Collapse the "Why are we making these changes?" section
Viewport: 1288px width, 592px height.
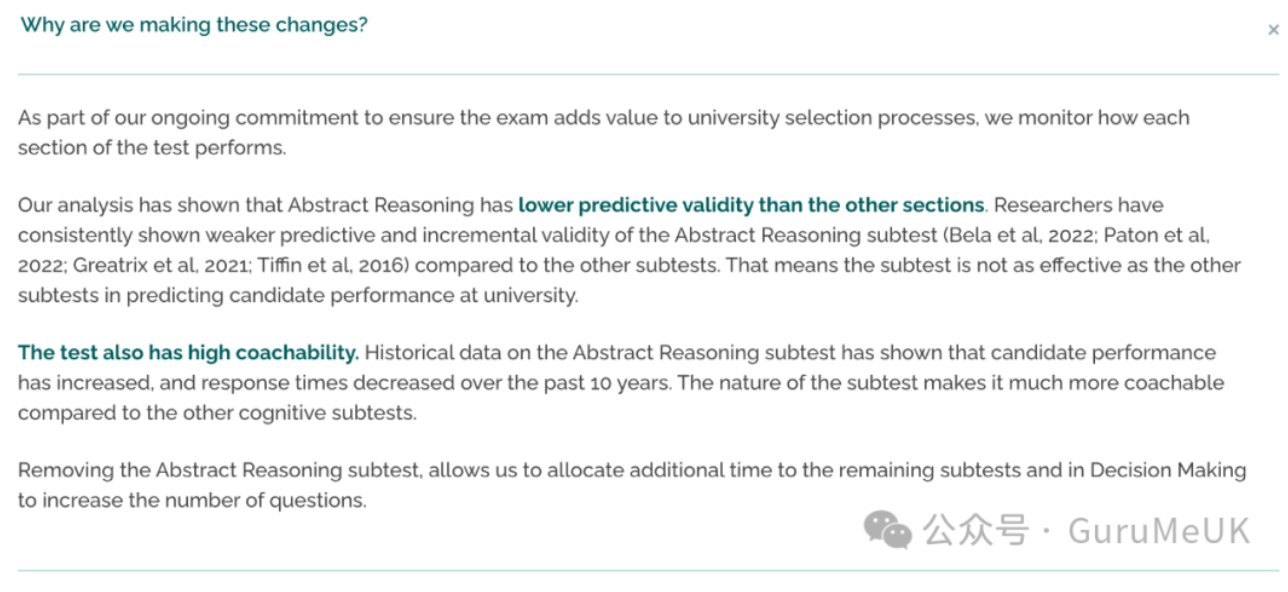[x=194, y=25]
